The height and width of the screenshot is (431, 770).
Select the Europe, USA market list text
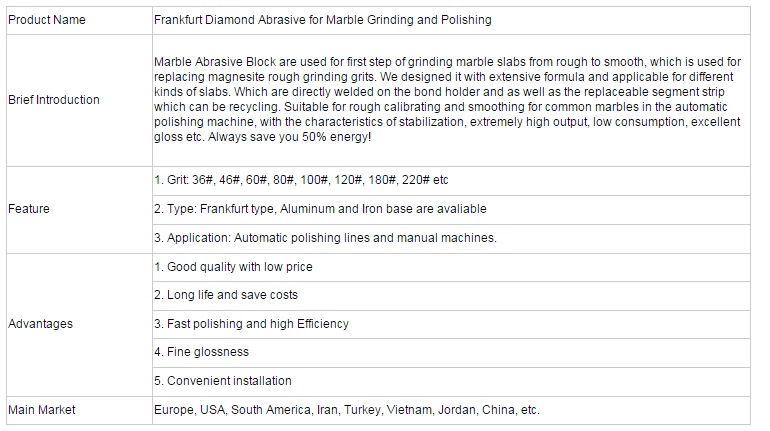coord(346,410)
